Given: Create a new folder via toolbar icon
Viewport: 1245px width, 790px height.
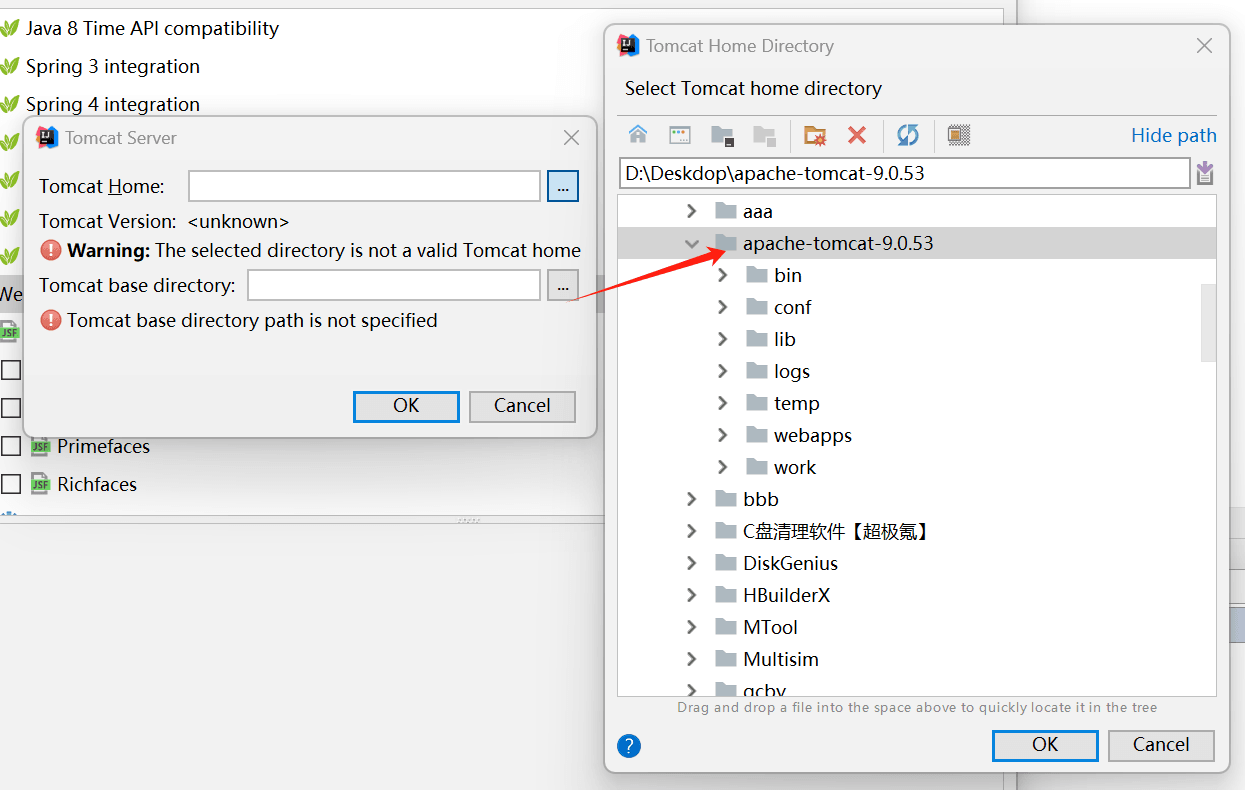Looking at the screenshot, I should 815,135.
